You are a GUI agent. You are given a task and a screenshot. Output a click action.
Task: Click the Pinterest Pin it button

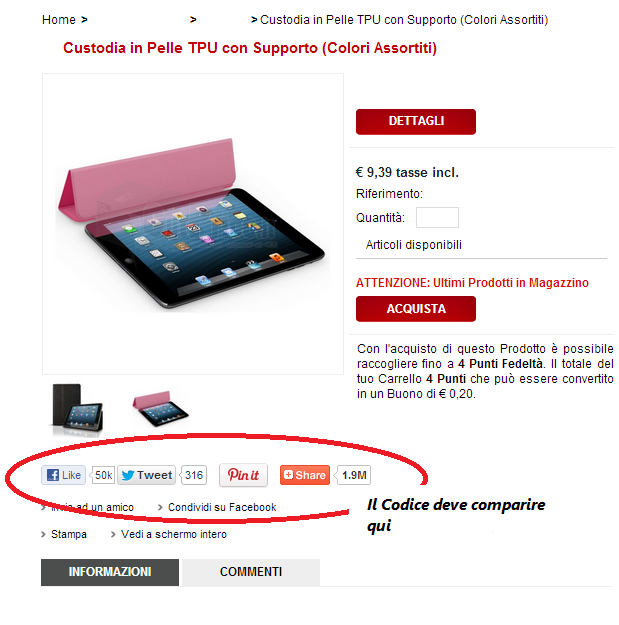click(x=243, y=475)
